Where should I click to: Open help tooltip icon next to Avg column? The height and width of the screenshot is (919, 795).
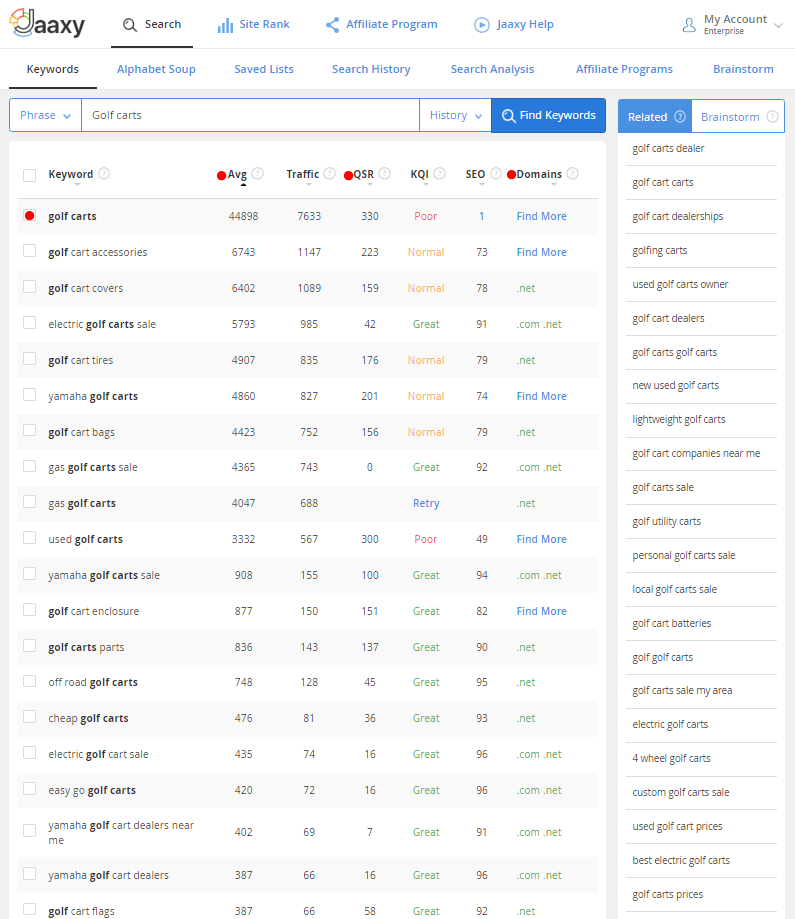point(257,173)
